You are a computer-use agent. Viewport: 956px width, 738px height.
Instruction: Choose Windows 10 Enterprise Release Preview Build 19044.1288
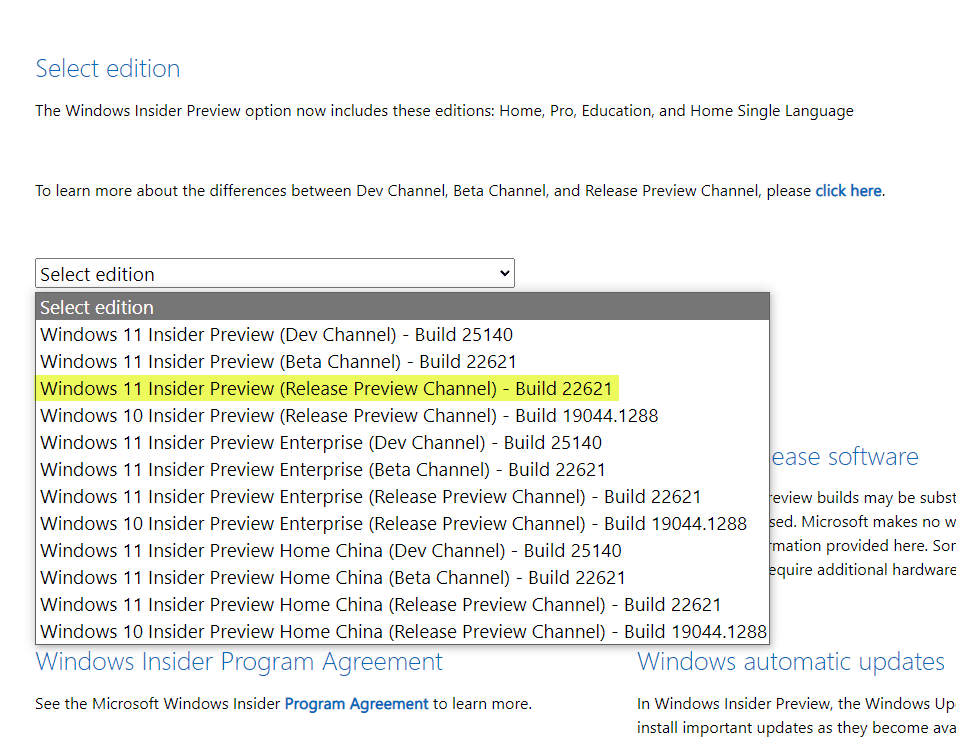tap(393, 523)
